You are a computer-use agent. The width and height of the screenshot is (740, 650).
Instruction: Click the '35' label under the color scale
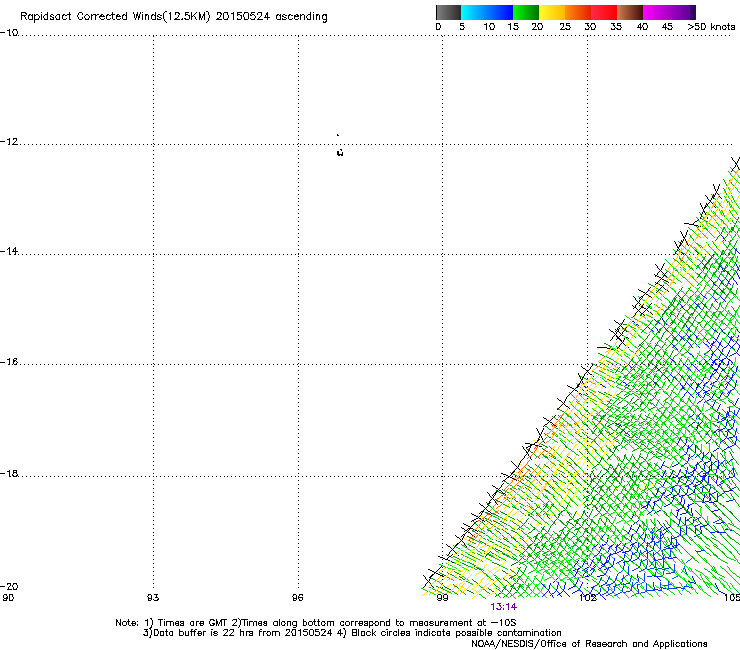coord(616,27)
